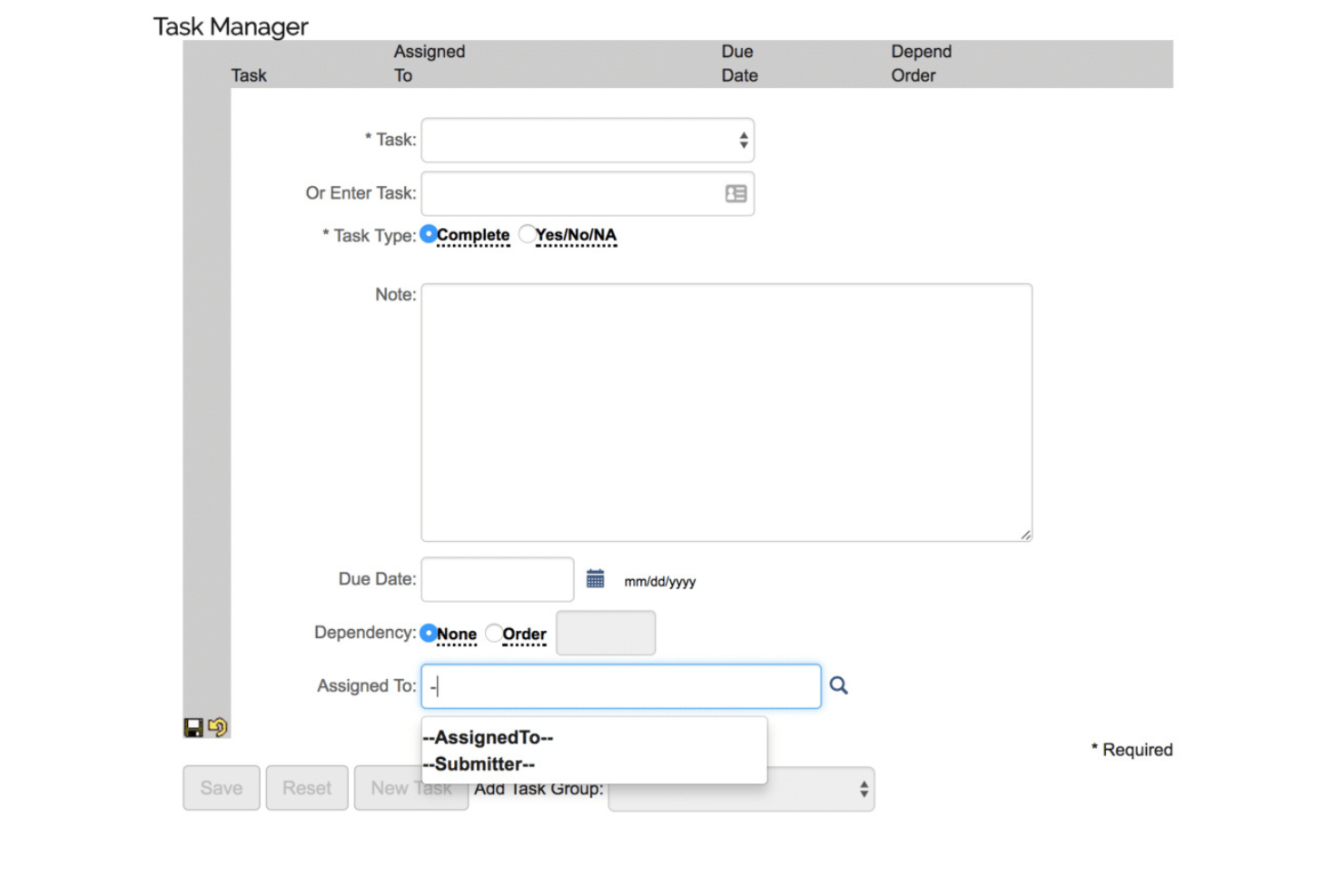1344x896 pixels.
Task: Click the Or Enter Task: label
Action: click(361, 192)
